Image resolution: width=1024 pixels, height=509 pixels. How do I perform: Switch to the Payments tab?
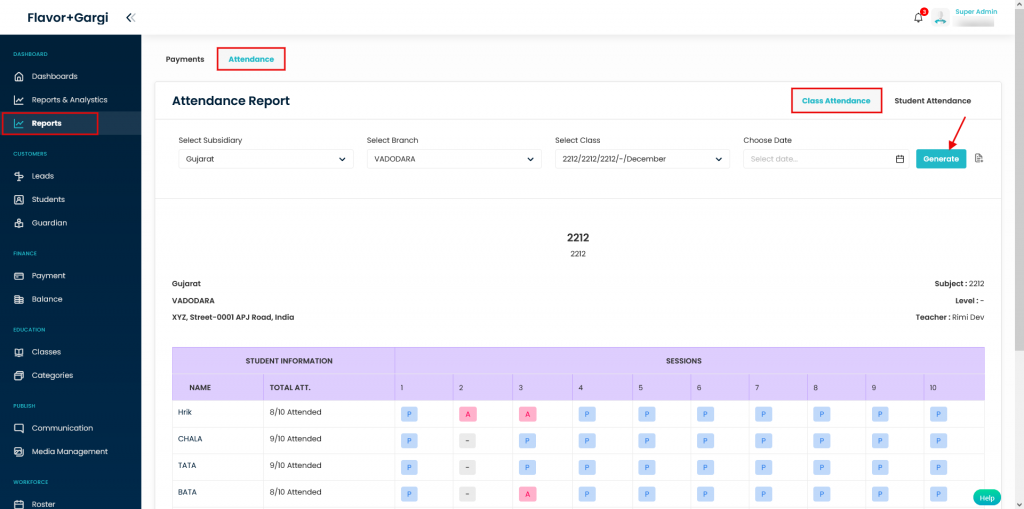(x=185, y=59)
